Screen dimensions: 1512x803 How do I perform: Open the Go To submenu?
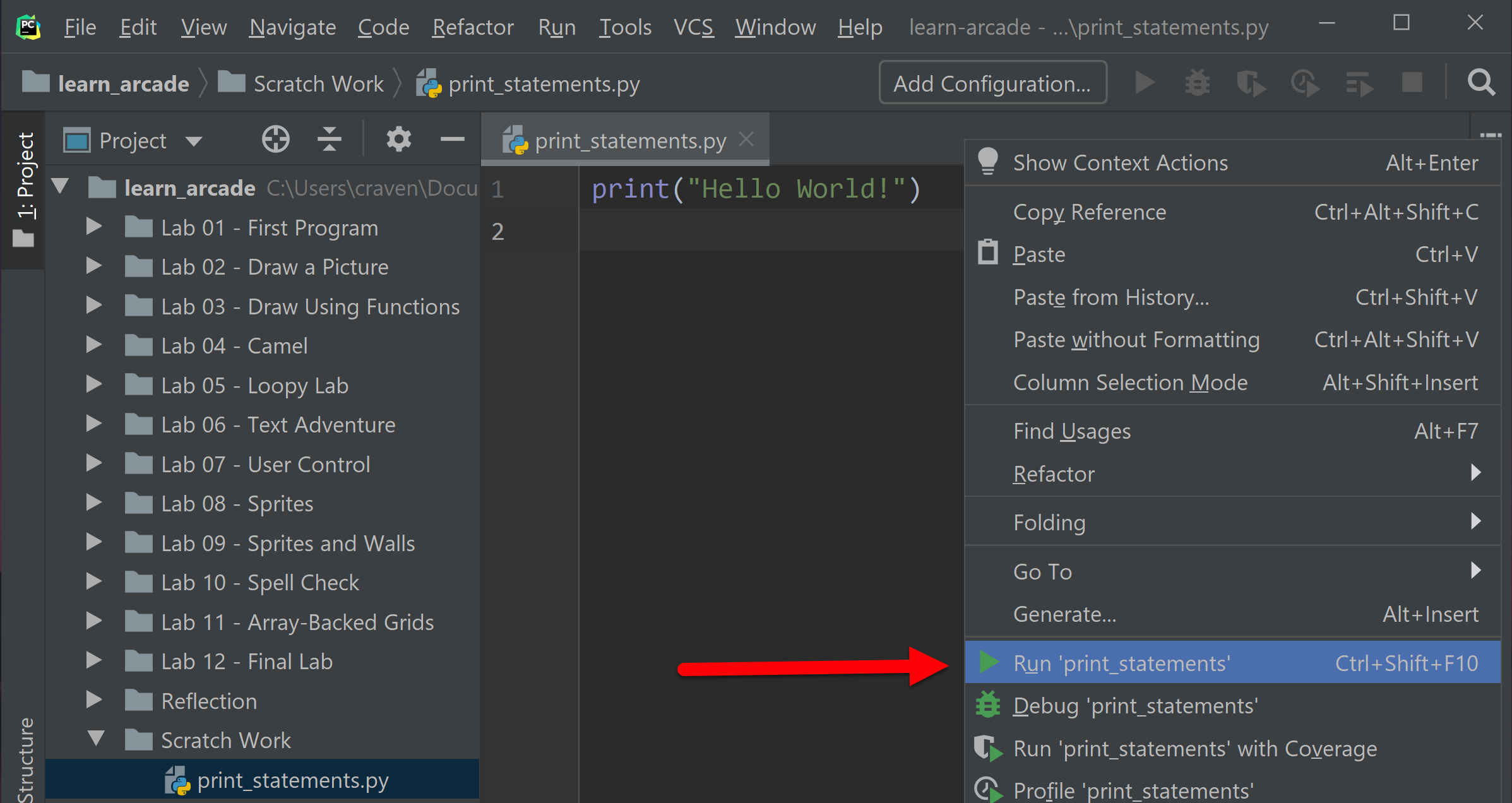coord(1232,571)
